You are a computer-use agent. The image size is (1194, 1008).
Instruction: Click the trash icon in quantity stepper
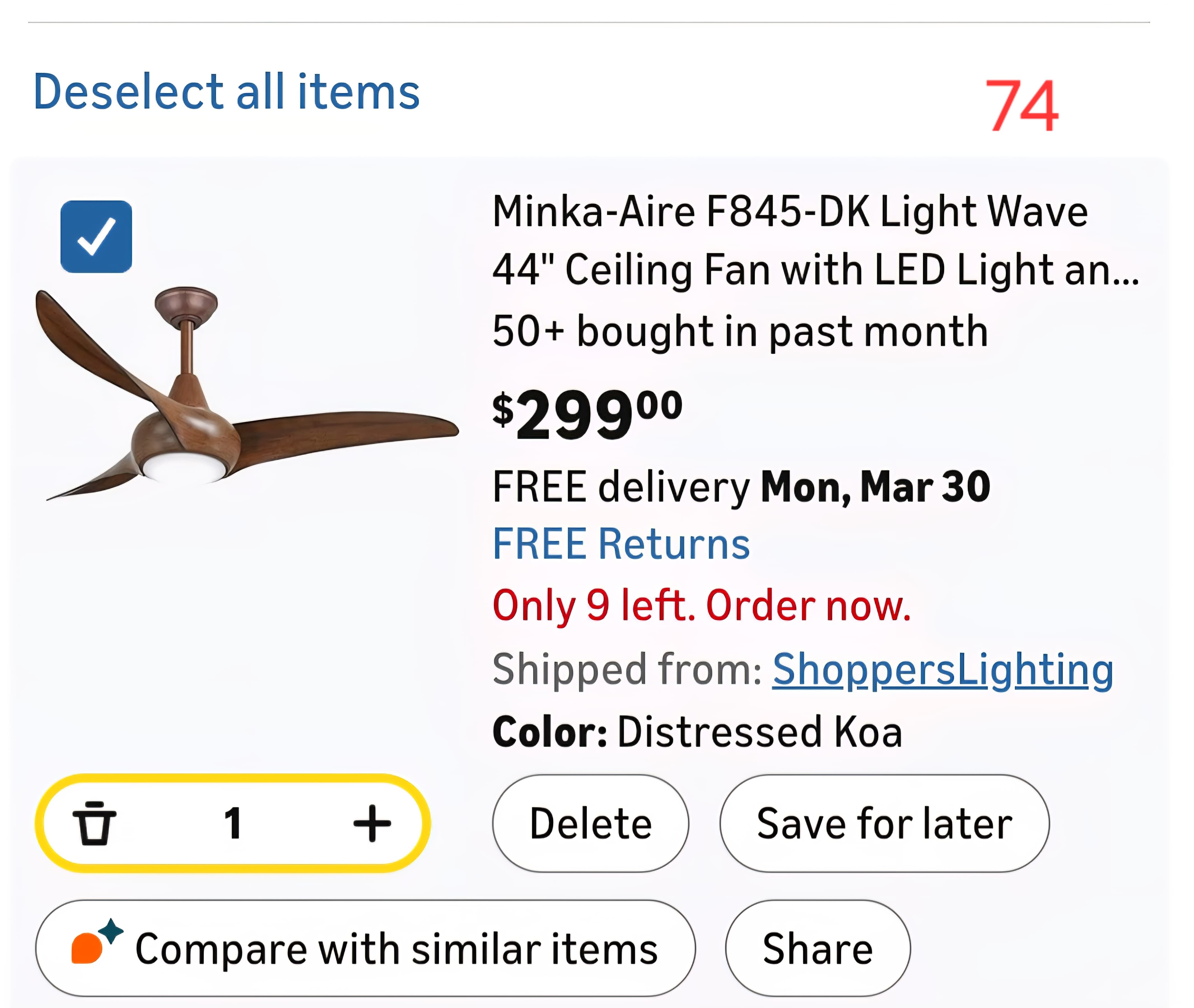click(94, 823)
